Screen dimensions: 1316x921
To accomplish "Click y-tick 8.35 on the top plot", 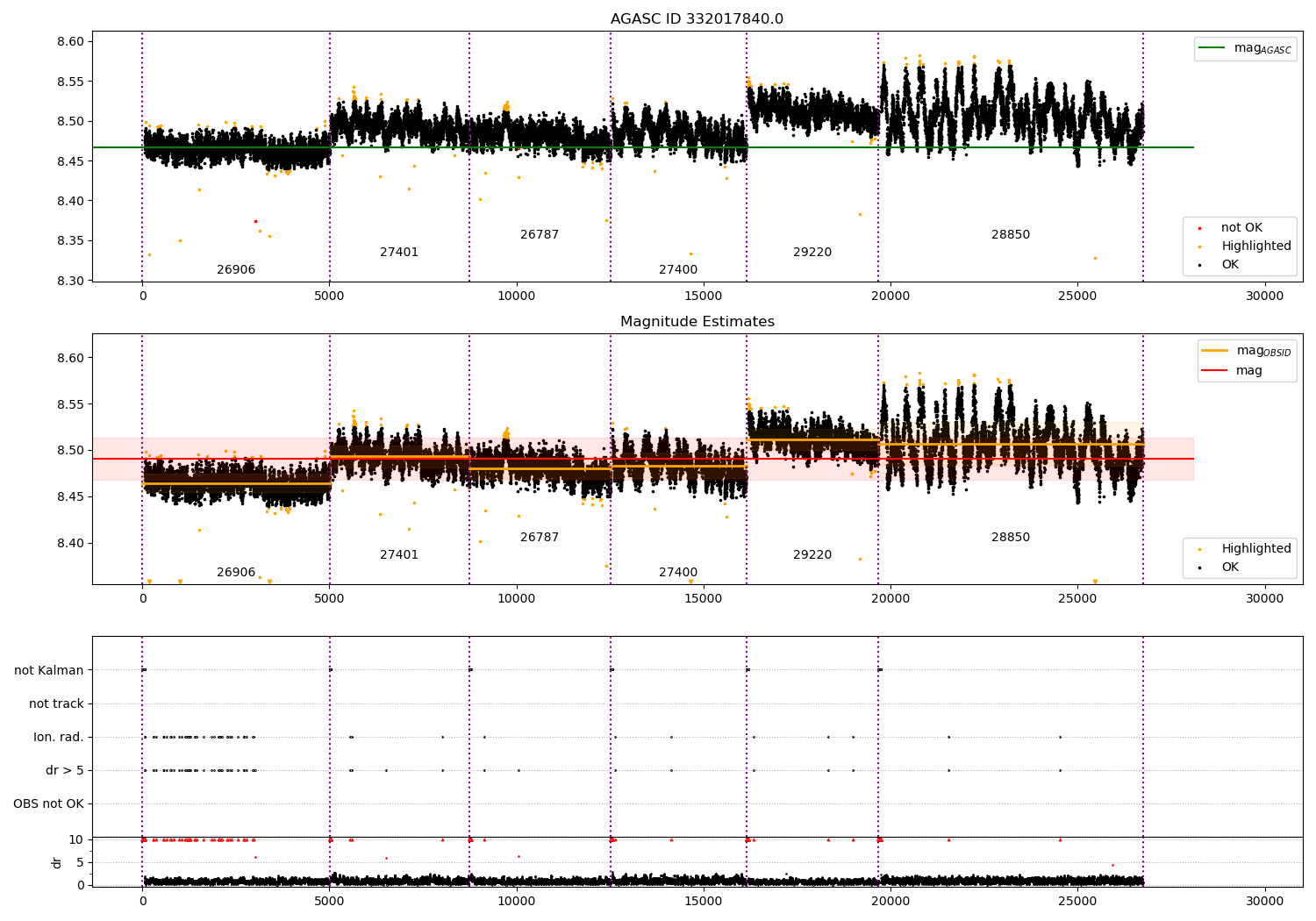I will [x=71, y=241].
